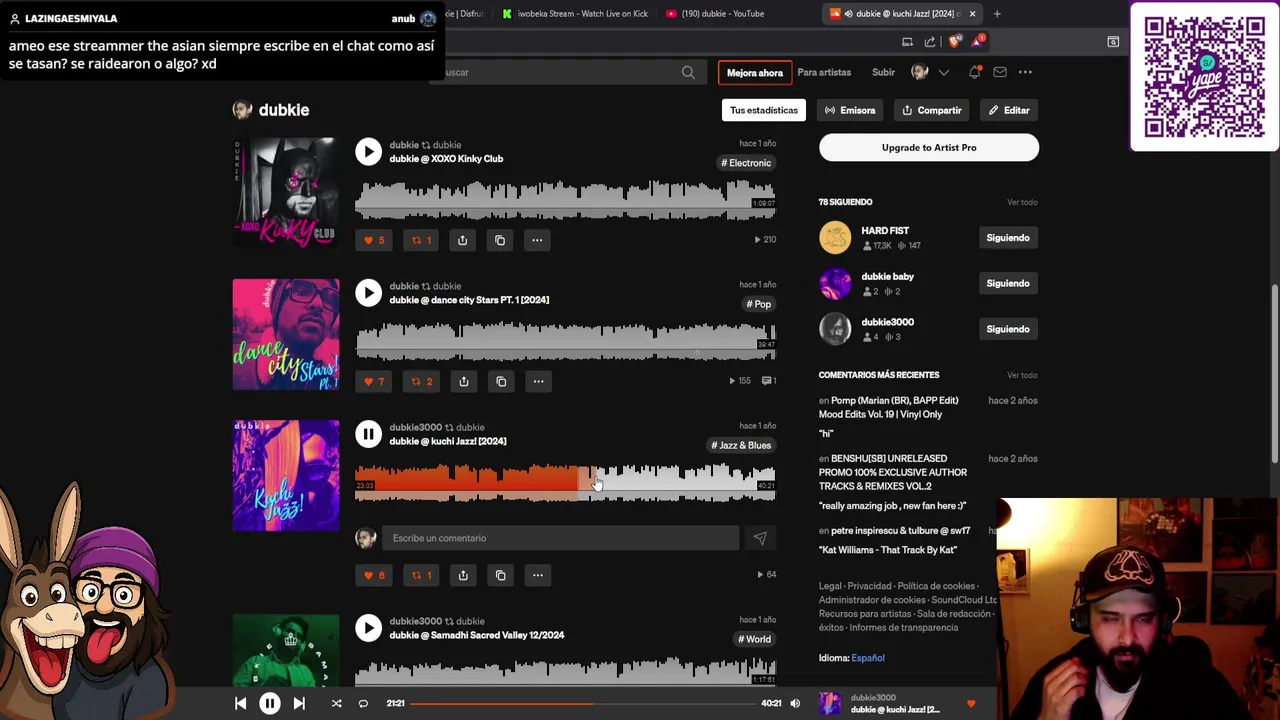Play dubkie @ XOXO Kinky Club track
The height and width of the screenshot is (720, 1280).
368,151
